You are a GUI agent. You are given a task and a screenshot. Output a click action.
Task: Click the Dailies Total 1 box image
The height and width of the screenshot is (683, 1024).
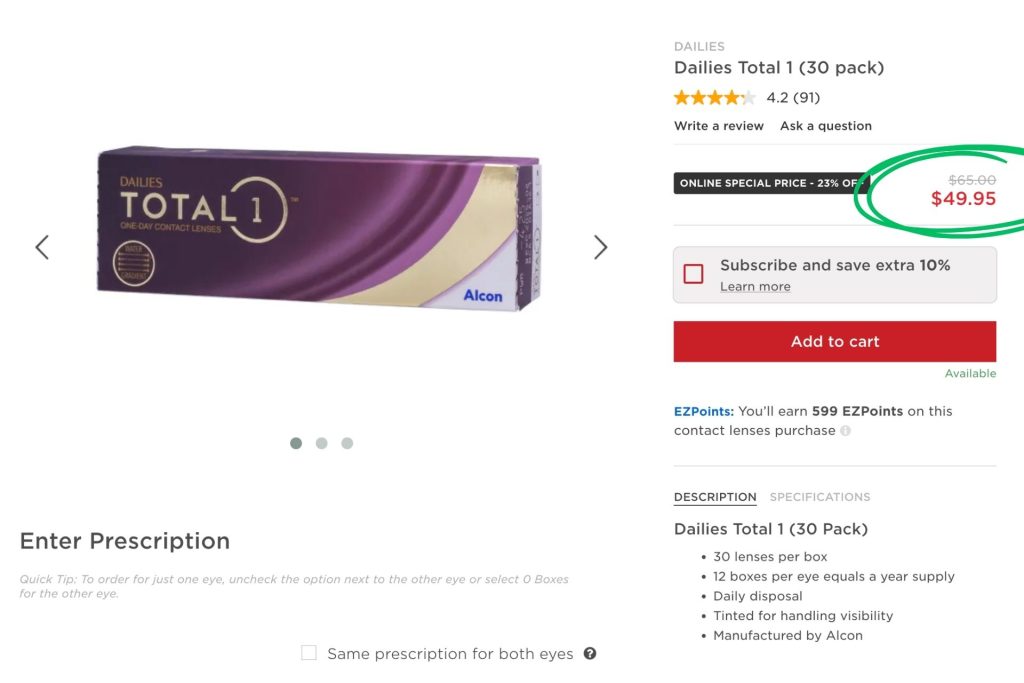[x=319, y=227]
